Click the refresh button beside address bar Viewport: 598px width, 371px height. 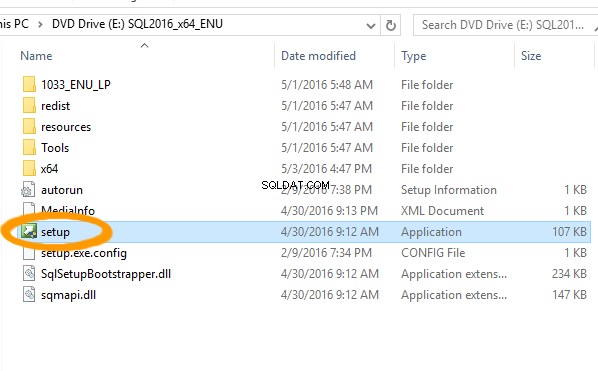click(x=390, y=25)
